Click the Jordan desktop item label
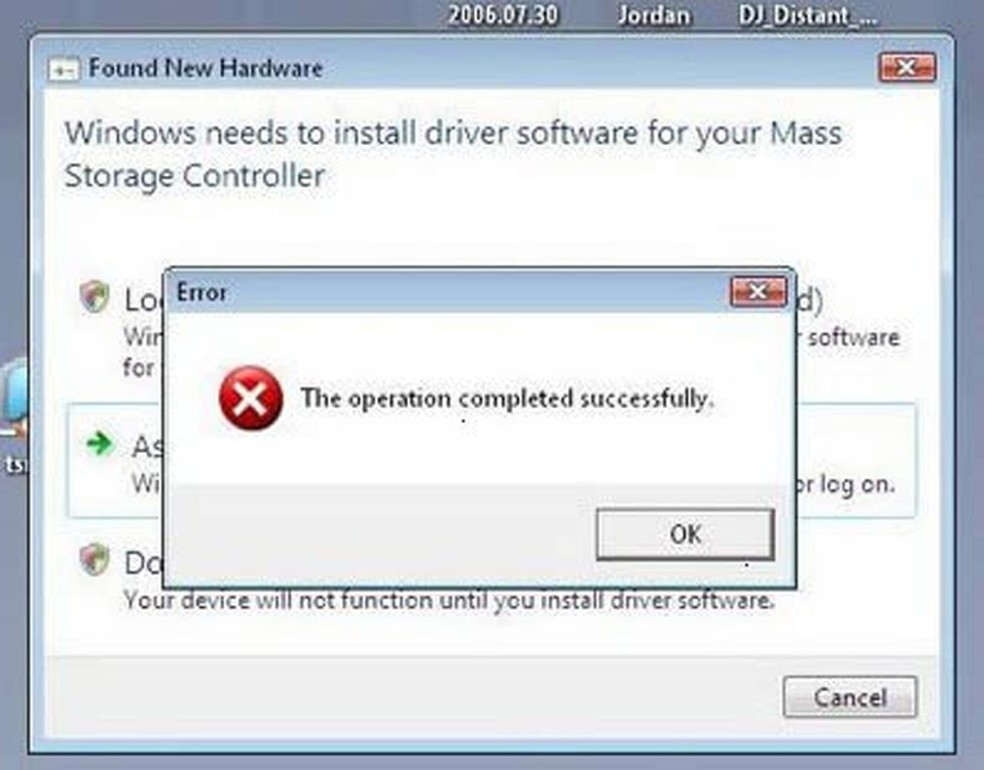Viewport: 984px width, 770px height. [x=654, y=15]
